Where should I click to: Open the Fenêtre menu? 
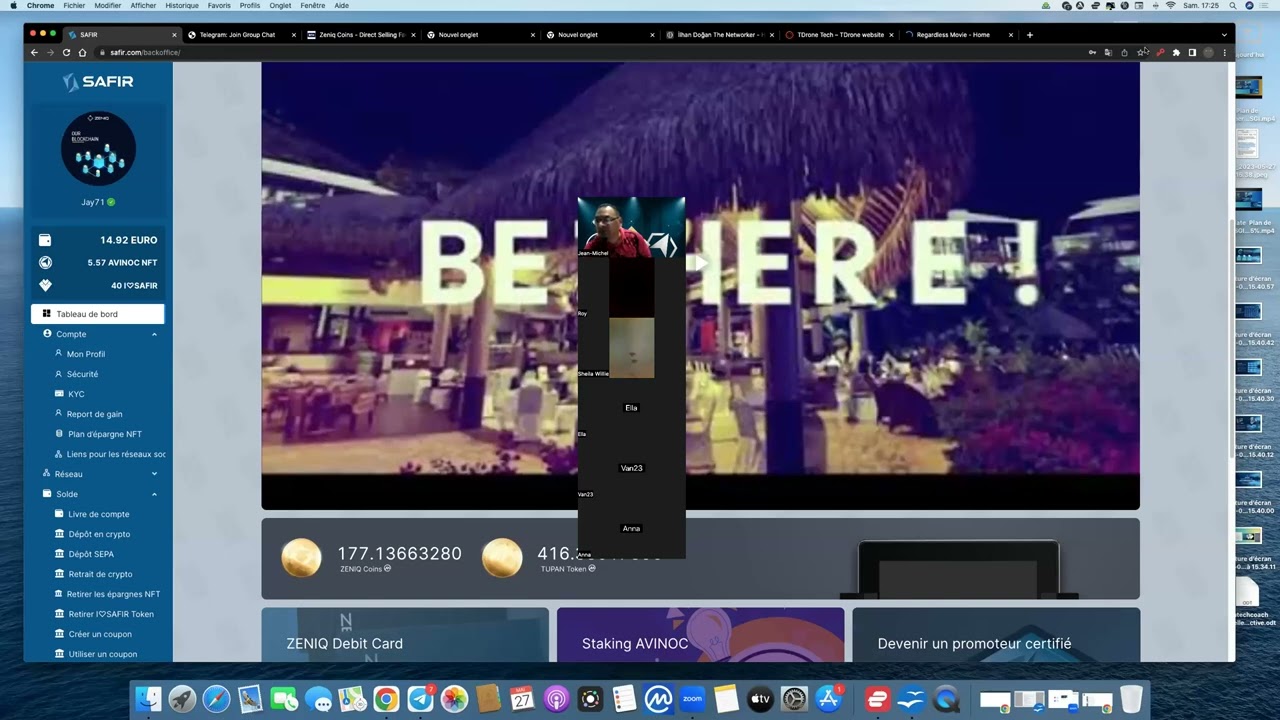312,5
